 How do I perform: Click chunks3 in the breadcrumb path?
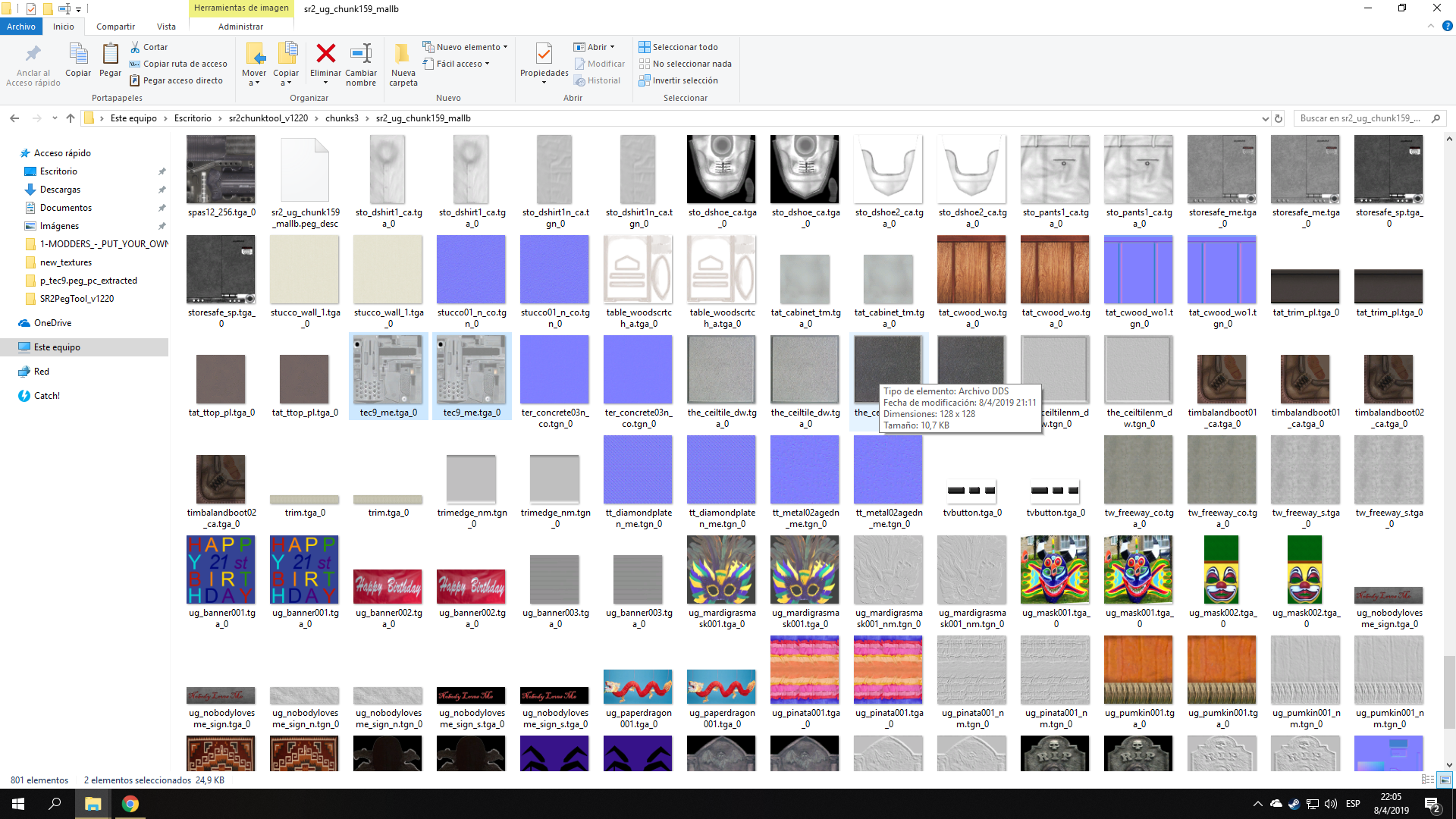(x=342, y=118)
